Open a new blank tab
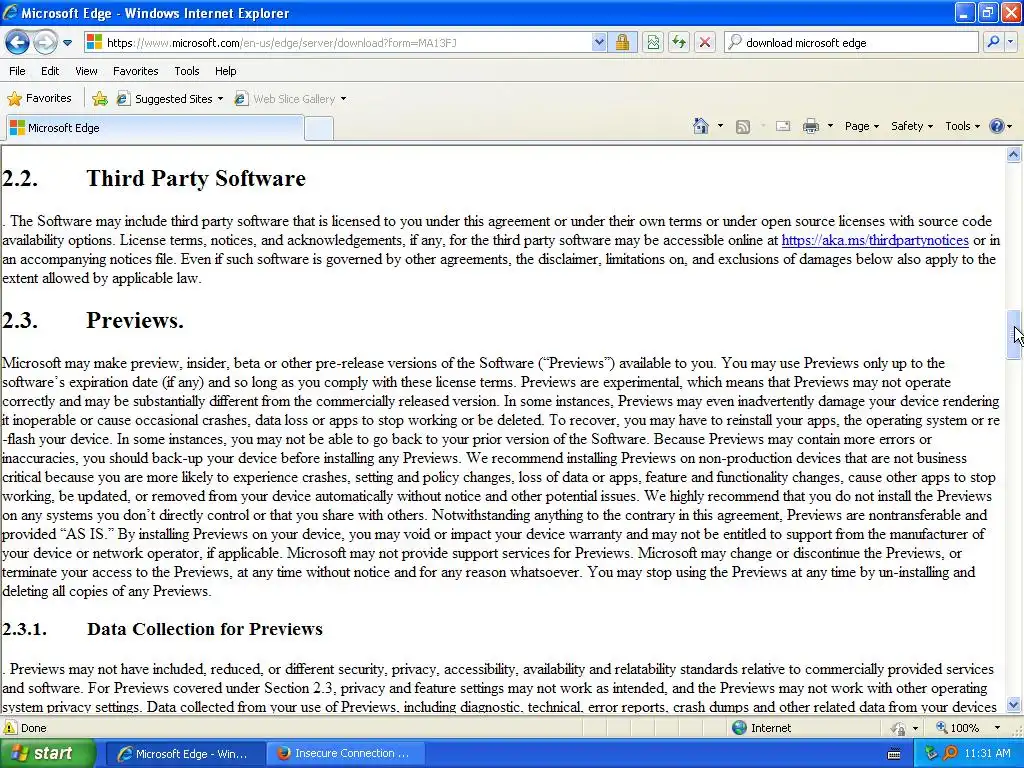Screen dimensions: 1024x768 pos(319,129)
